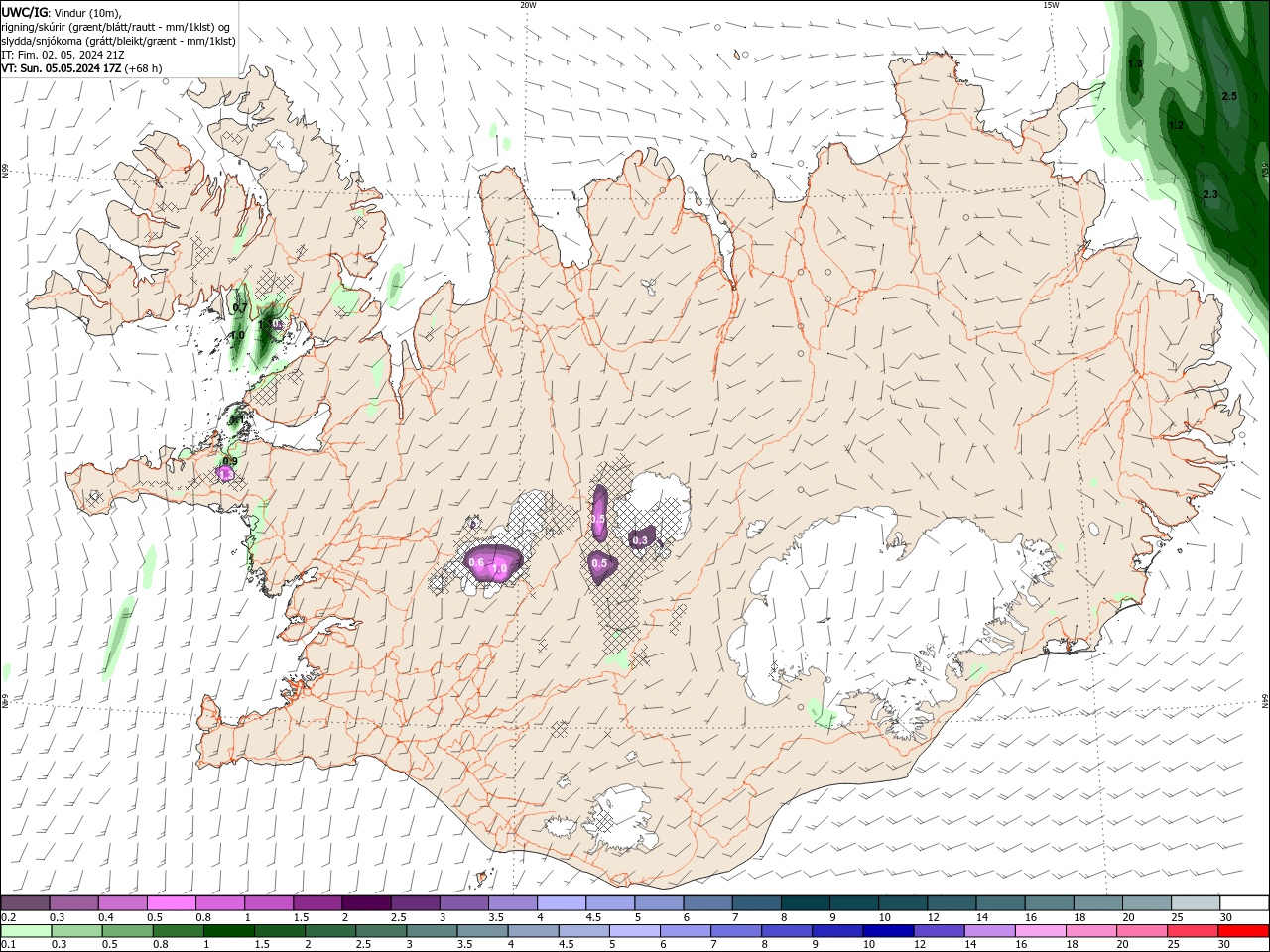Click the 'rigning/skúrir' legend description line
The height and width of the screenshot is (952, 1270).
click(116, 27)
